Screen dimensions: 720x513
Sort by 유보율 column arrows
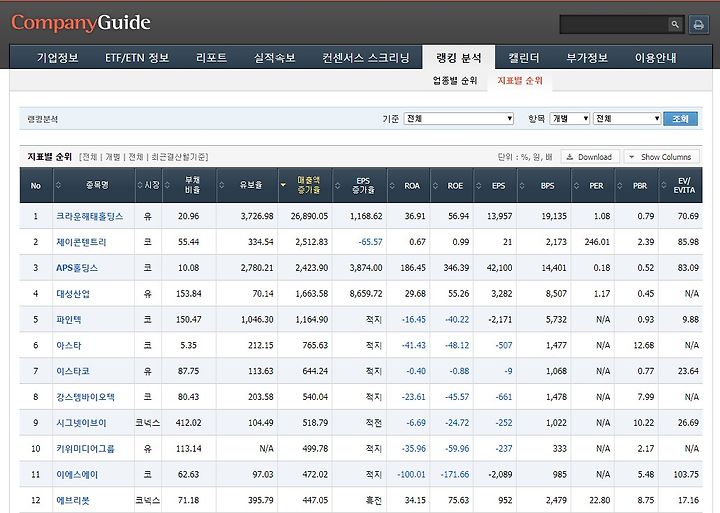tap(221, 186)
